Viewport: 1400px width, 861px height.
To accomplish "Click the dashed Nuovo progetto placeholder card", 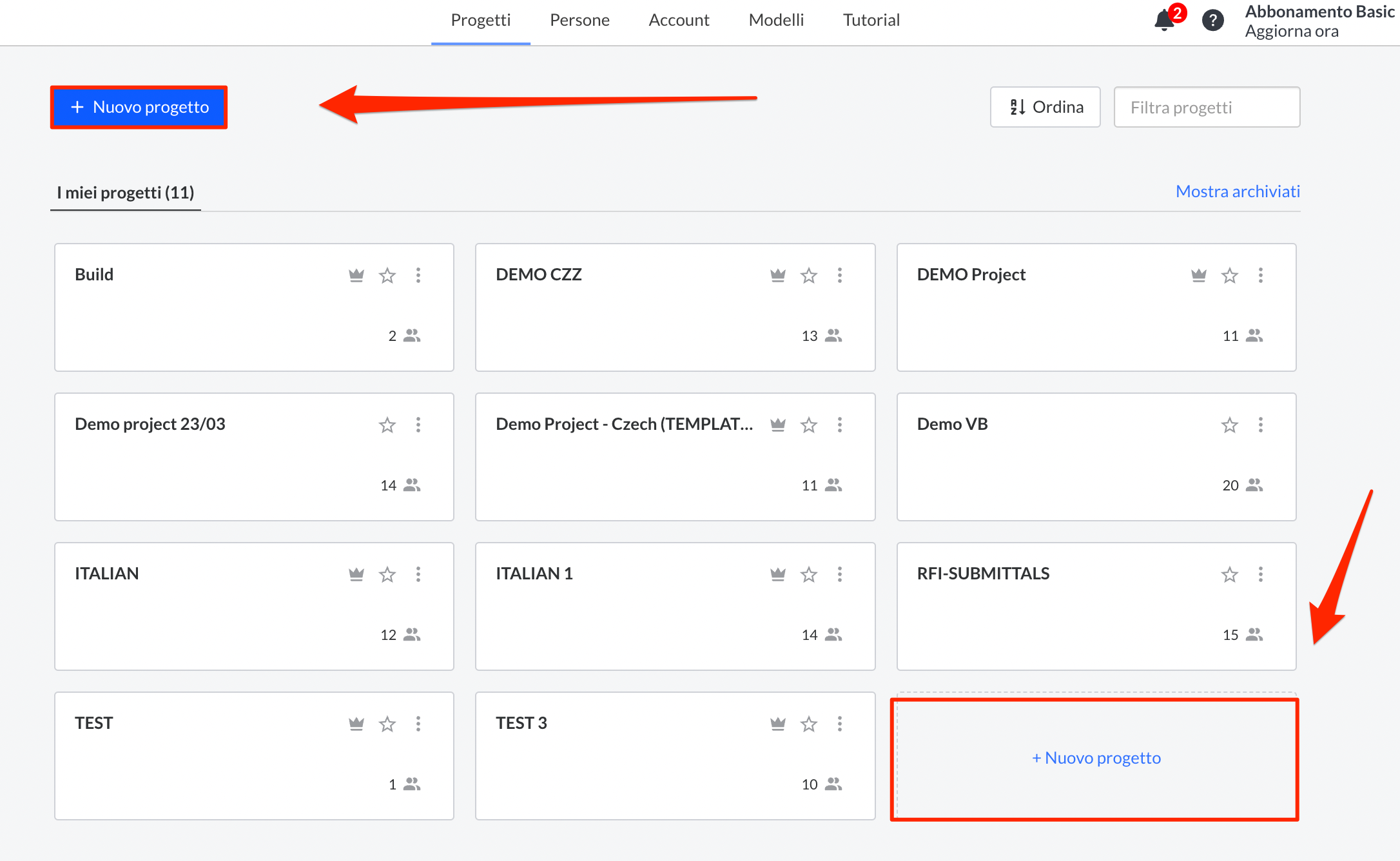I will click(1096, 758).
